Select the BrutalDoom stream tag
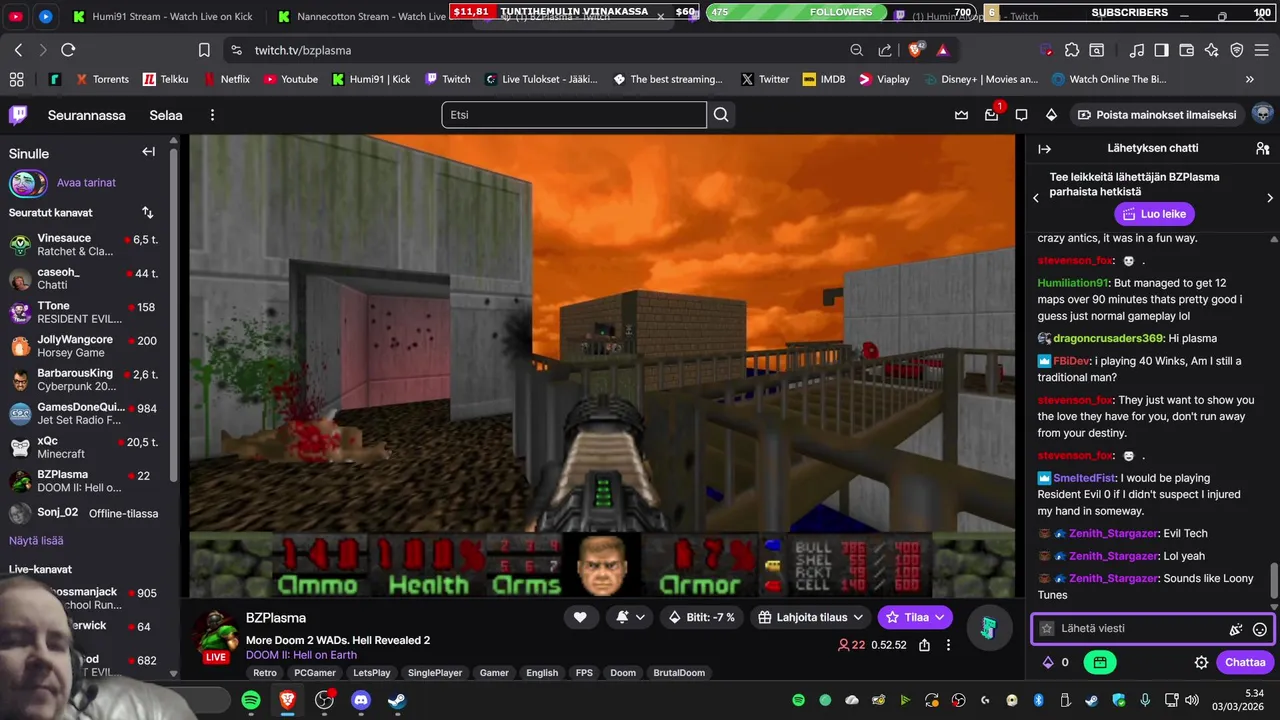The height and width of the screenshot is (720, 1280). click(x=679, y=673)
